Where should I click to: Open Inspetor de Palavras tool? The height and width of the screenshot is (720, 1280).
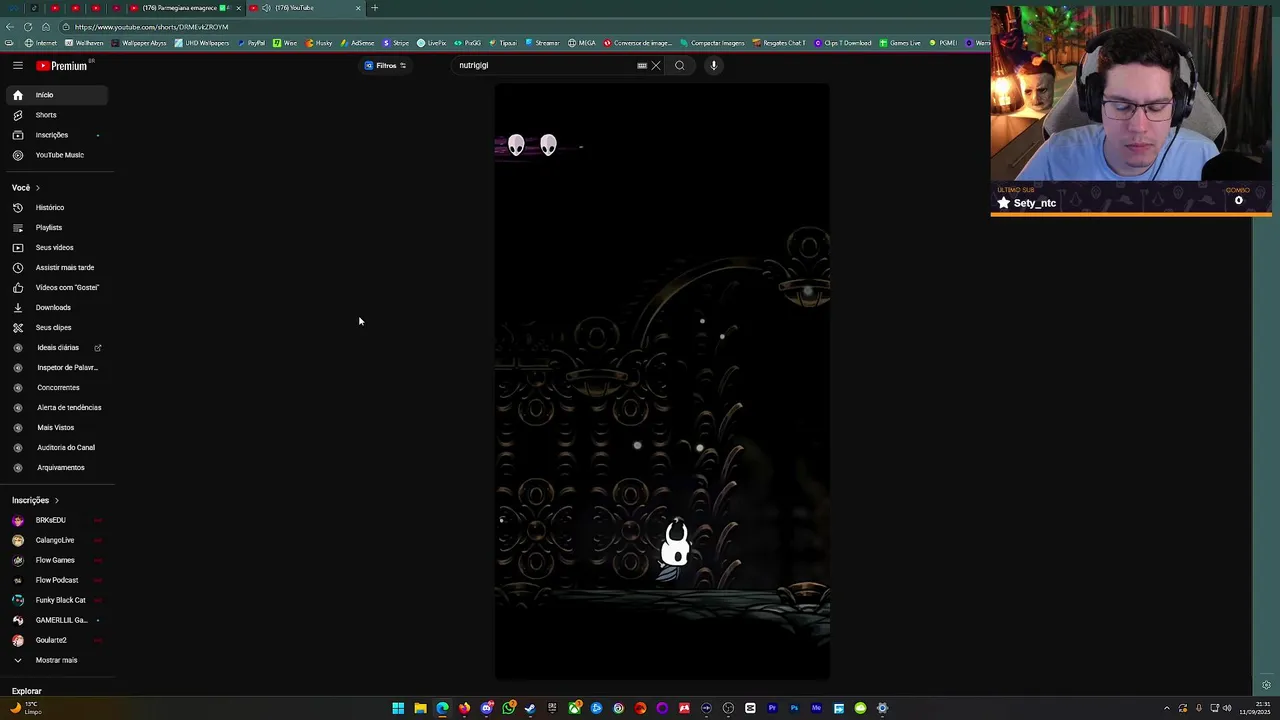coord(55,368)
